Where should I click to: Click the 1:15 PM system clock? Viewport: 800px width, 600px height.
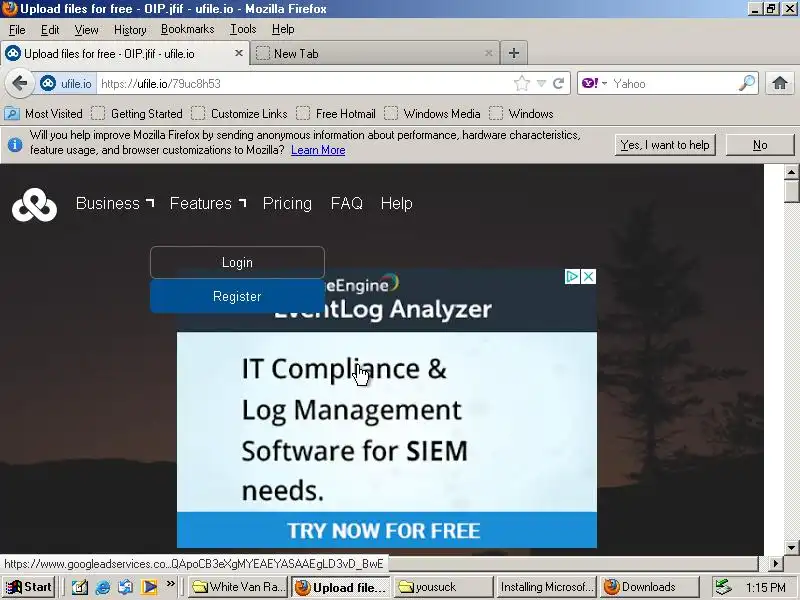pyautogui.click(x=765, y=587)
